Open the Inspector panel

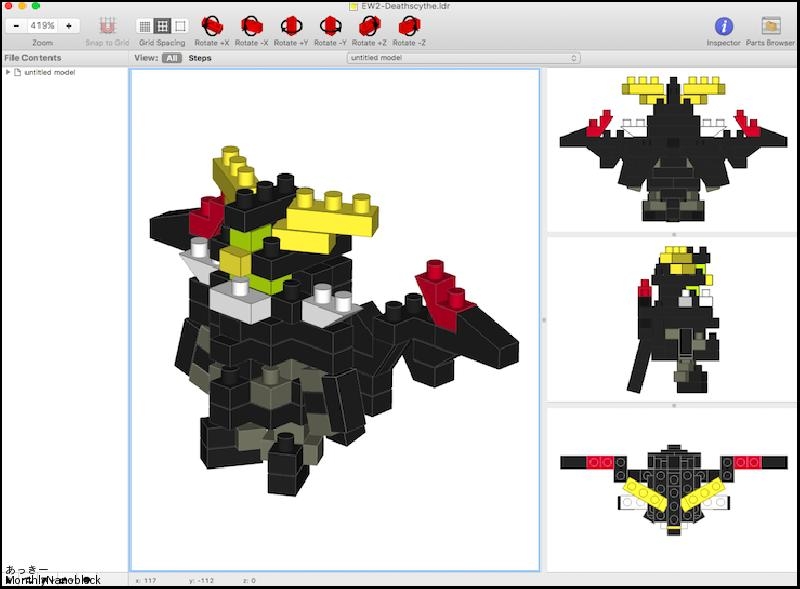point(723,26)
